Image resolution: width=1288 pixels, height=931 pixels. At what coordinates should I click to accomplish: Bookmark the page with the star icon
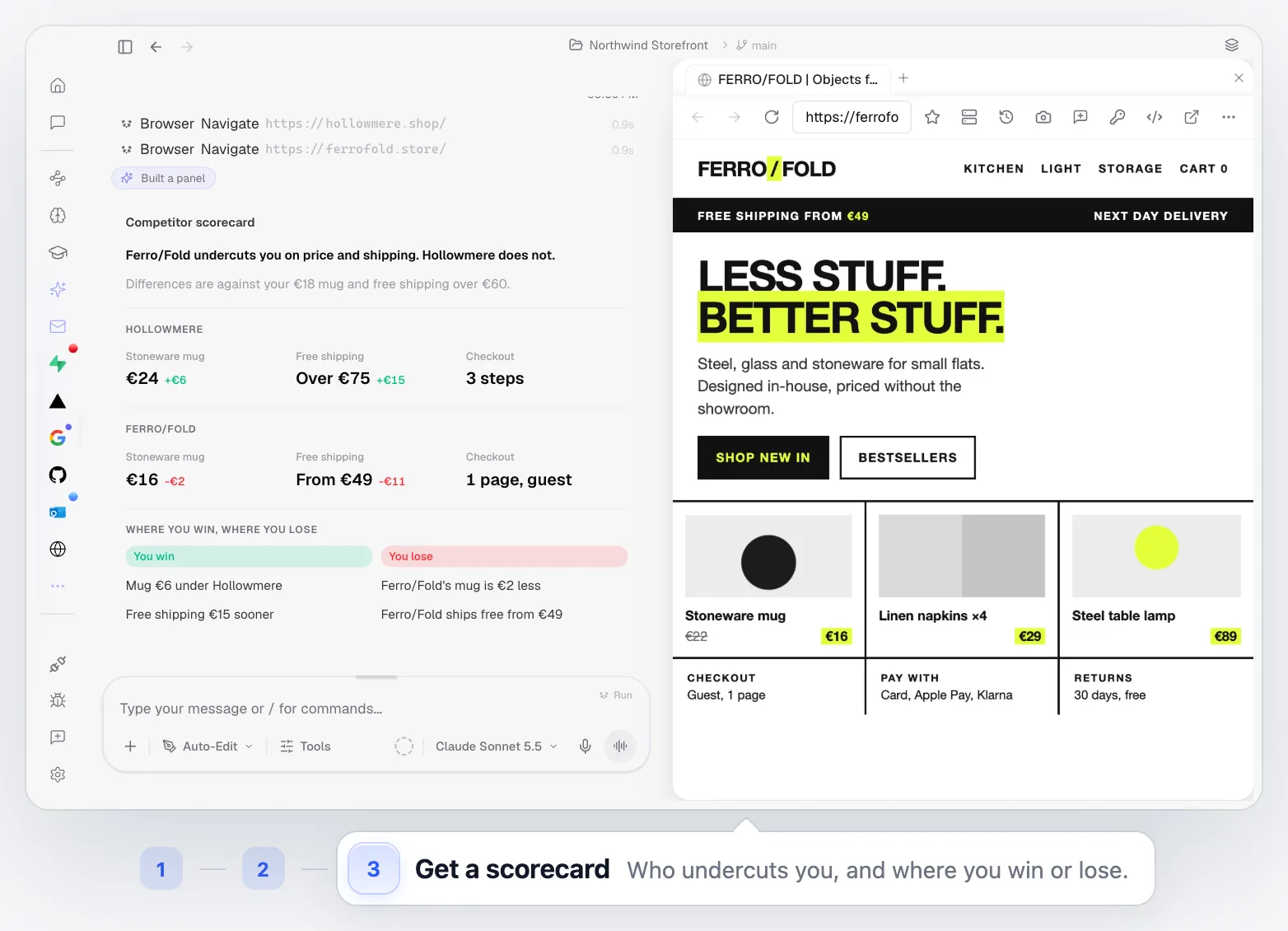tap(932, 117)
